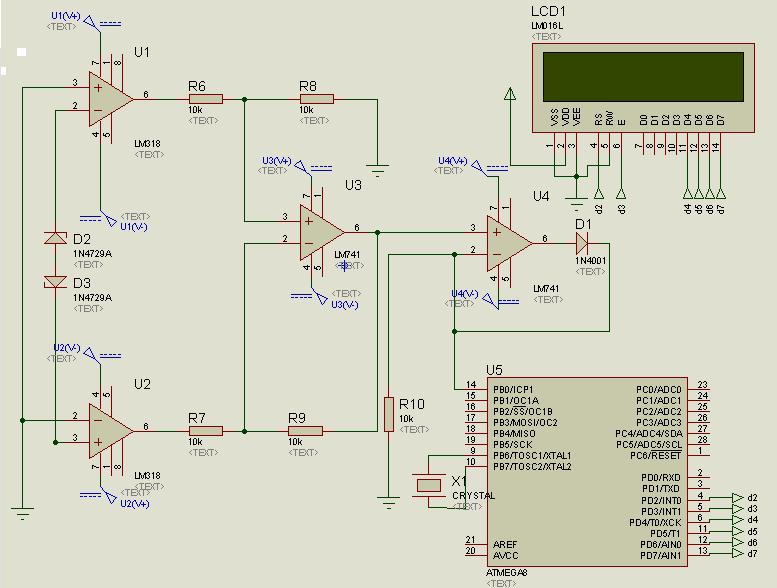Click the power arrow terminal near LCD
Viewport: 777px width, 588px height.
click(510, 94)
